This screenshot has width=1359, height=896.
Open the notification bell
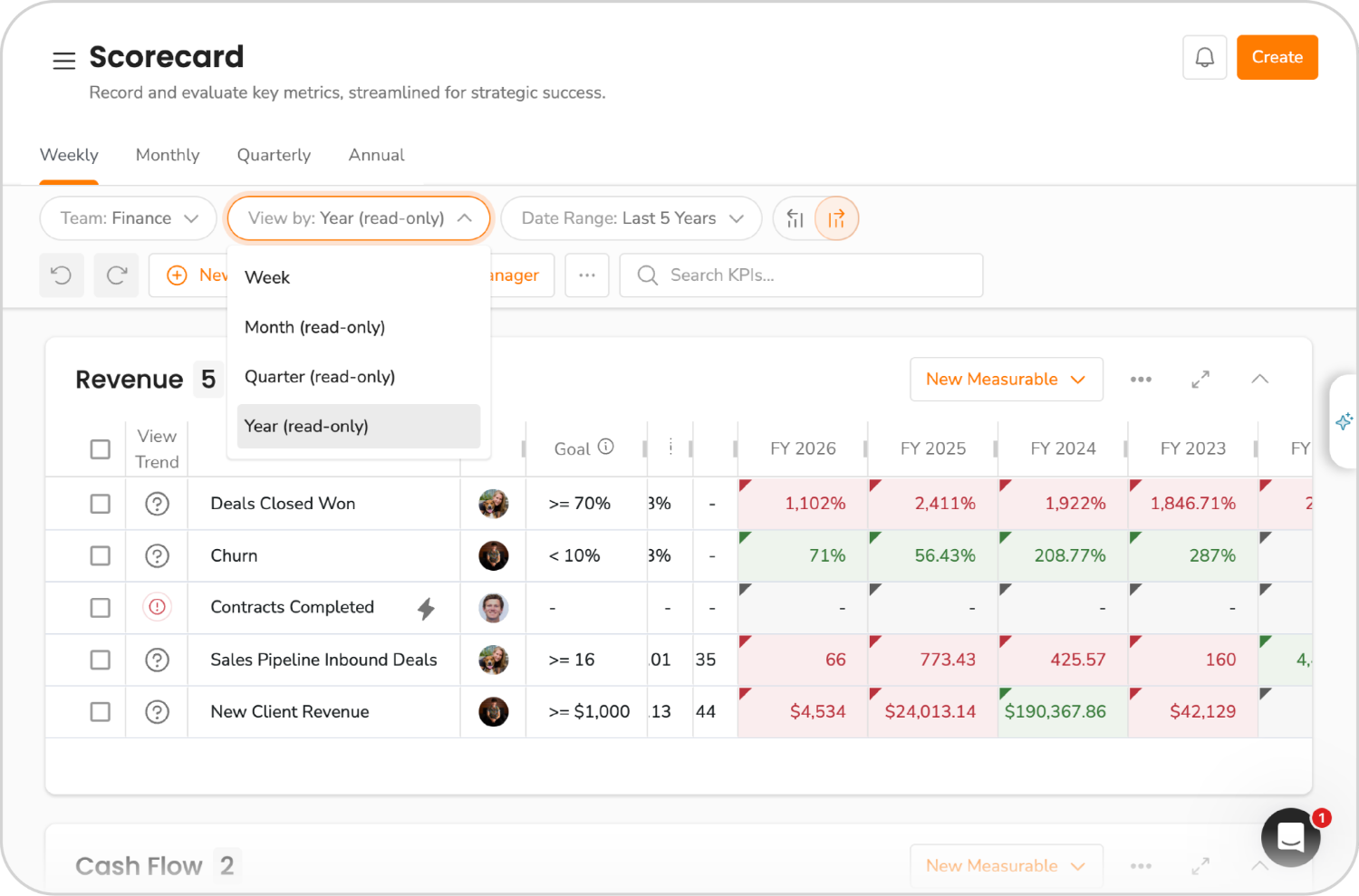[1204, 56]
